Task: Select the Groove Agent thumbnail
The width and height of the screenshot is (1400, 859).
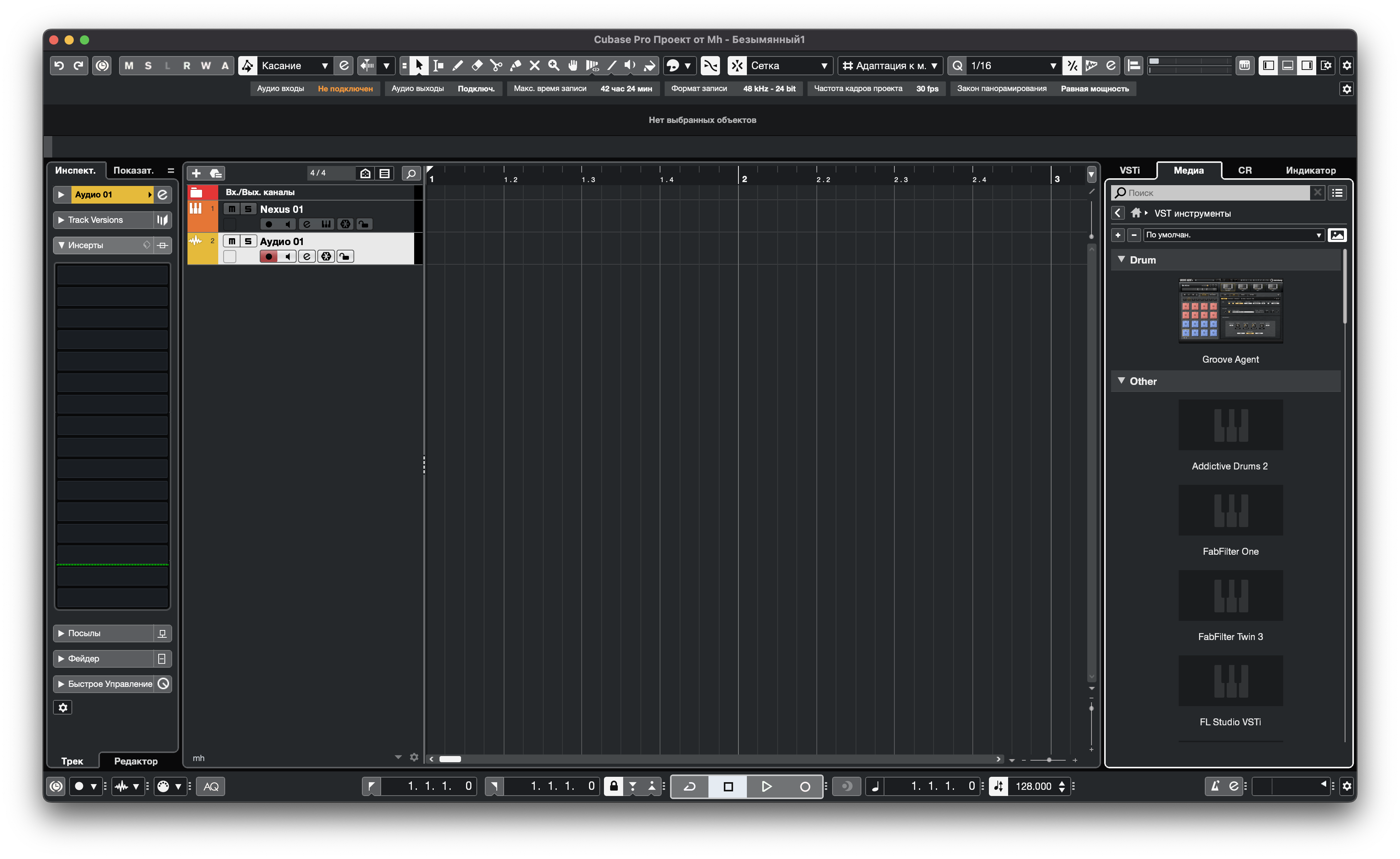Action: (x=1230, y=310)
